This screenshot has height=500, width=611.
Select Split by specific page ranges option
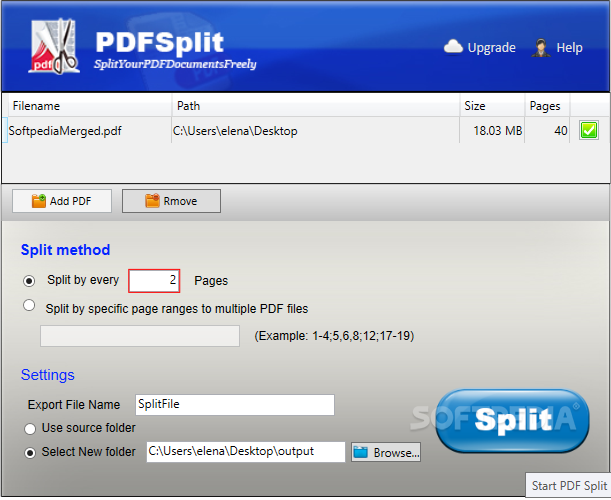click(29, 305)
